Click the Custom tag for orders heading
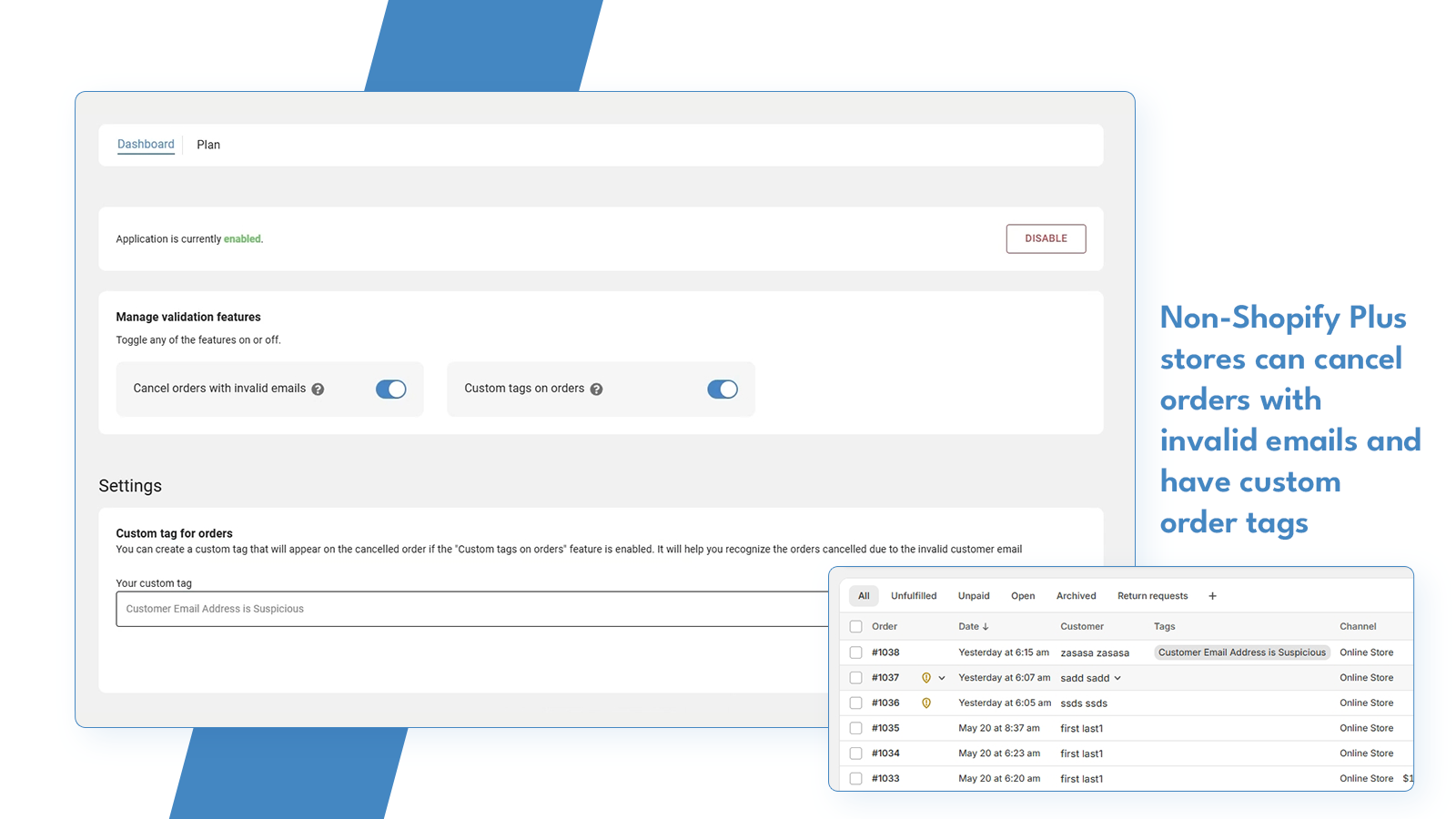The width and height of the screenshot is (1456, 819). 175,534
